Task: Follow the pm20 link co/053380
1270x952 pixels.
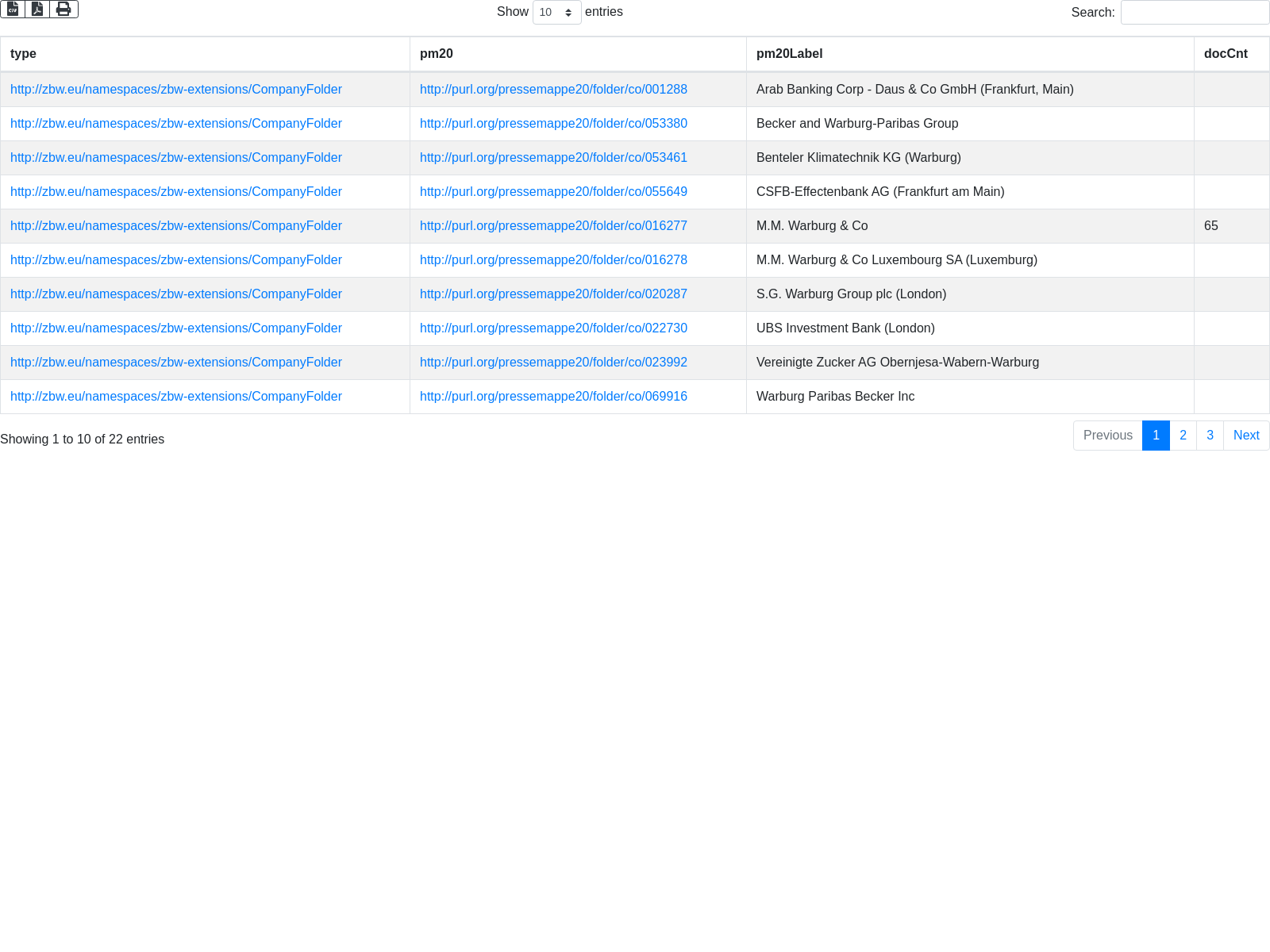Action: (x=553, y=124)
